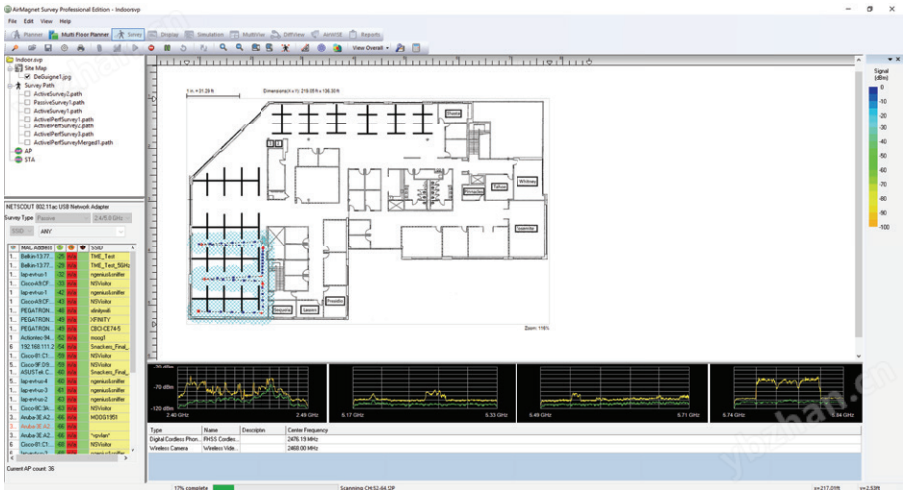Click the Undo arrow toolbar icon
Screen dimensions: 908x494
click(x=185, y=47)
